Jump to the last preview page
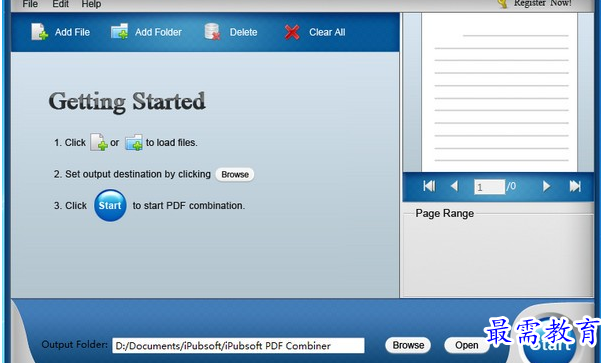 pyautogui.click(x=575, y=187)
